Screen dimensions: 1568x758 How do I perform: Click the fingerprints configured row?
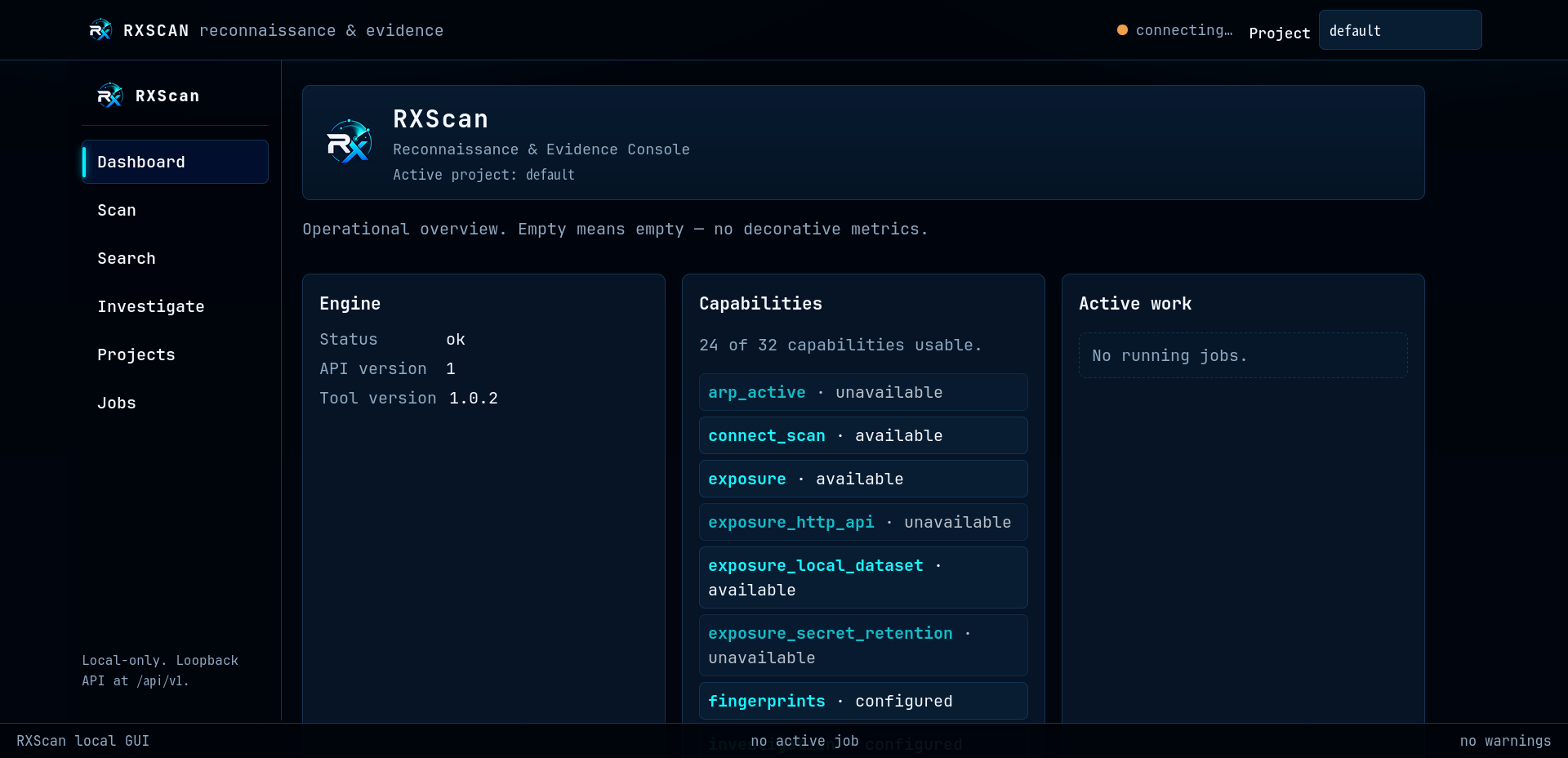[x=863, y=701]
